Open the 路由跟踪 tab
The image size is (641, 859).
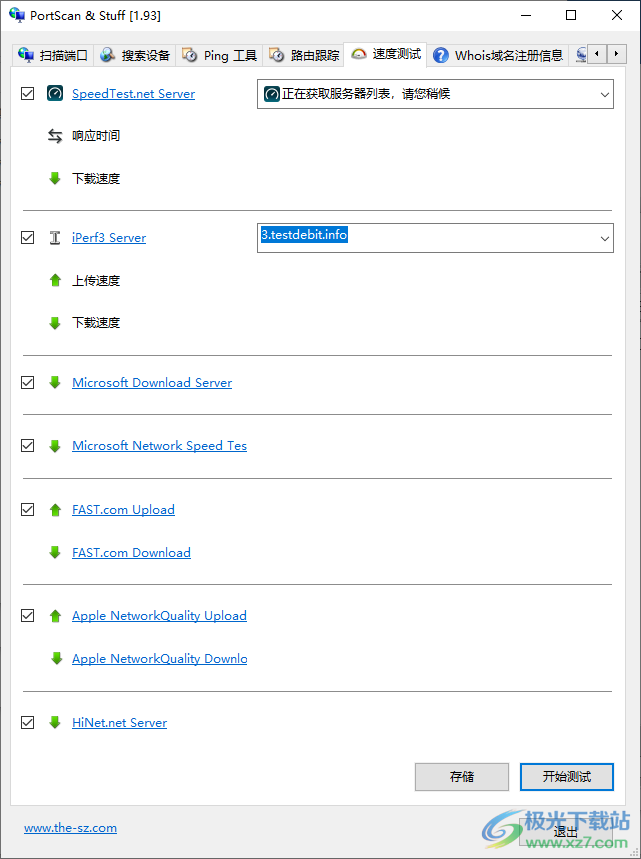(x=304, y=55)
